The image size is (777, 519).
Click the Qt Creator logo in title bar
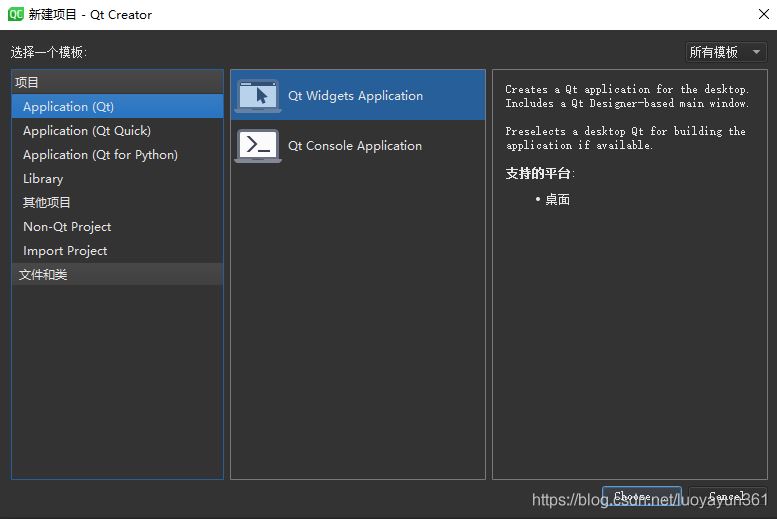tap(15, 14)
